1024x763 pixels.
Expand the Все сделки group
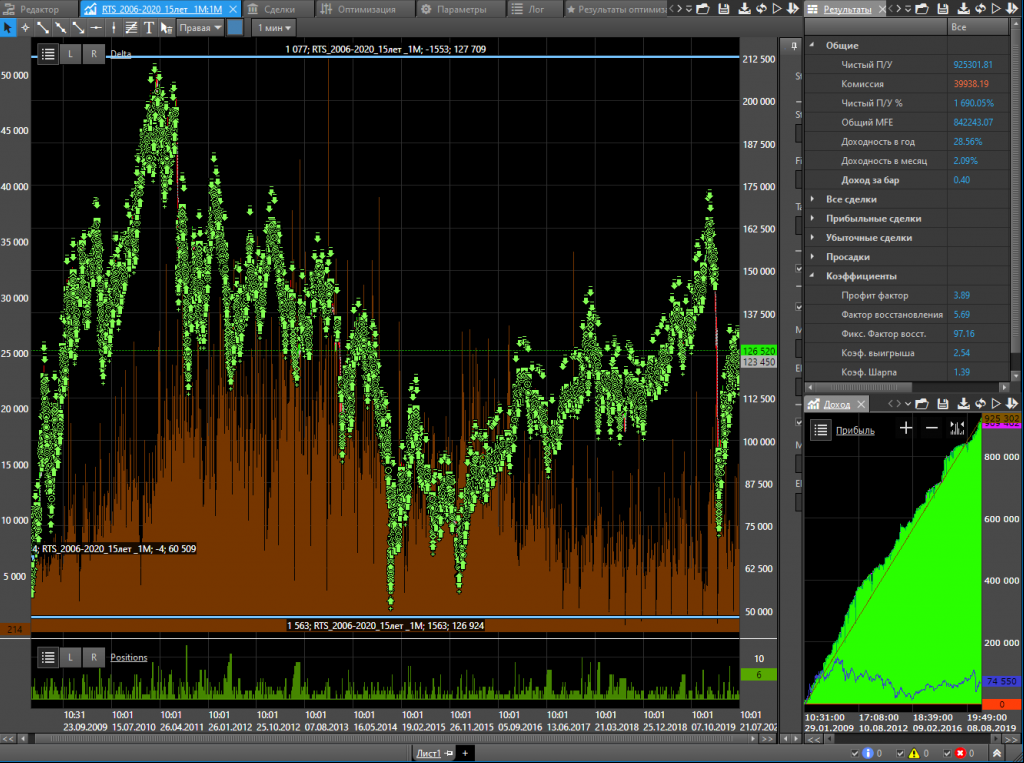click(x=812, y=199)
